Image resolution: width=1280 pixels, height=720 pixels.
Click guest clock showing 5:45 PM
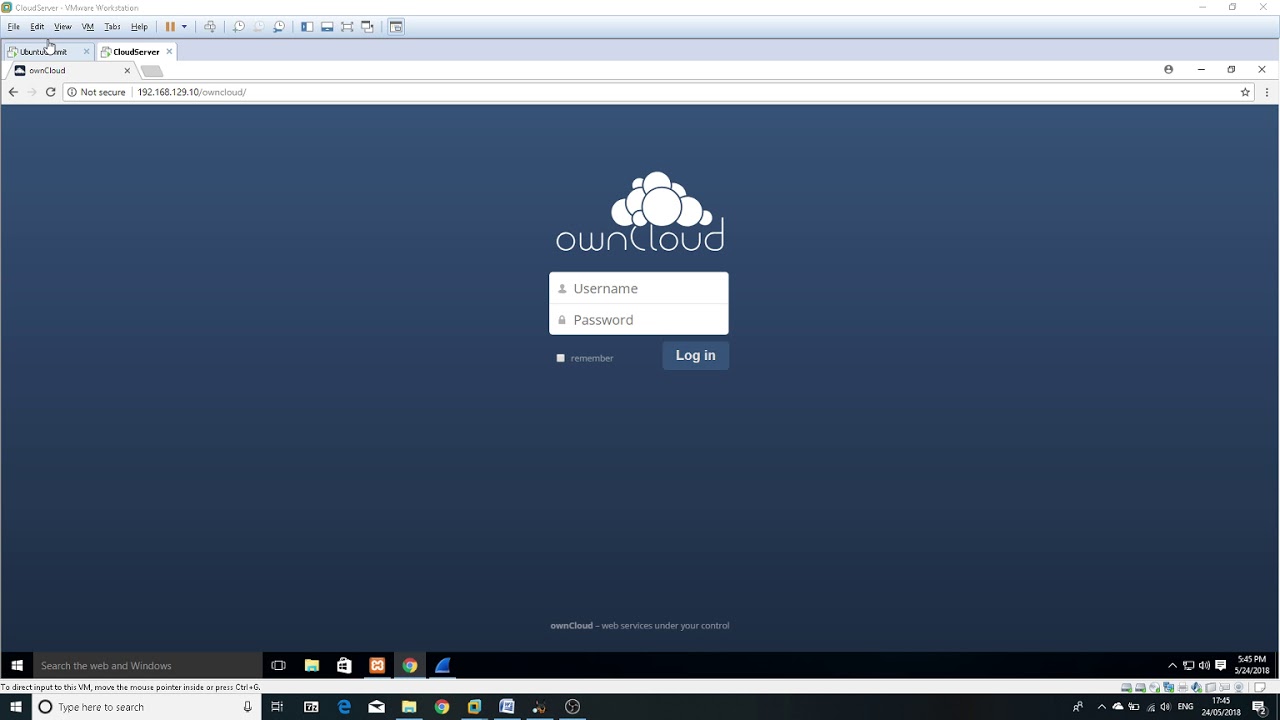tap(1252, 665)
